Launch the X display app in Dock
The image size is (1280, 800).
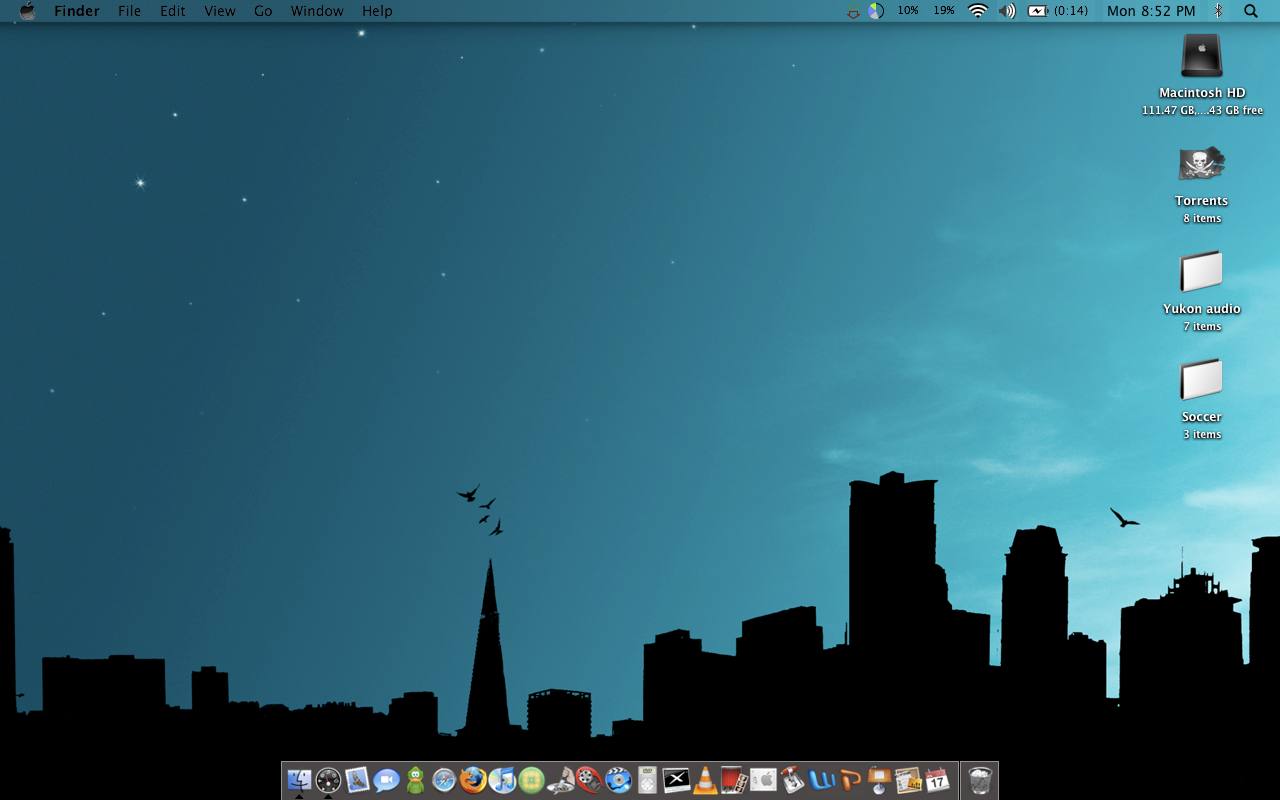(x=676, y=780)
